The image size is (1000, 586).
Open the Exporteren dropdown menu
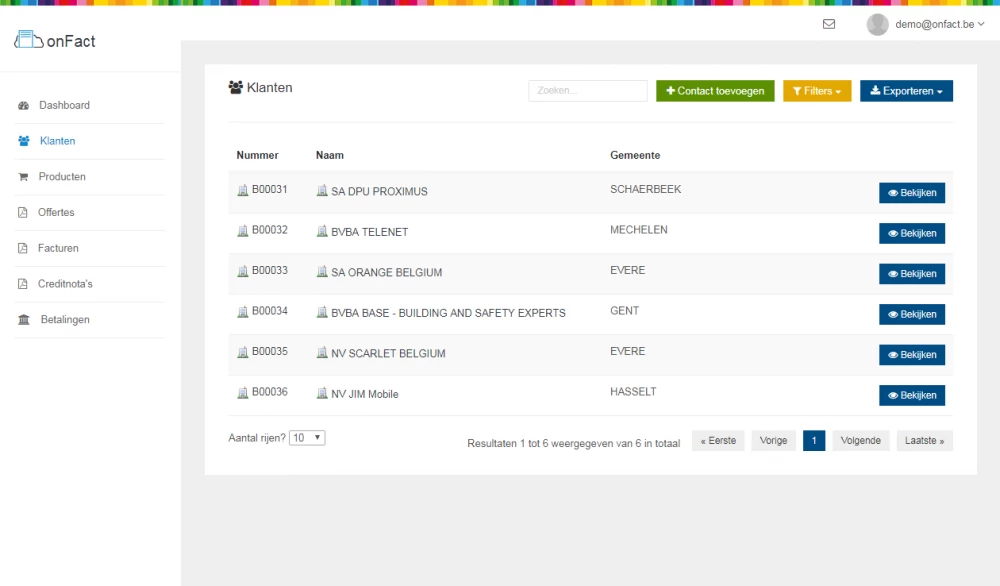point(906,91)
